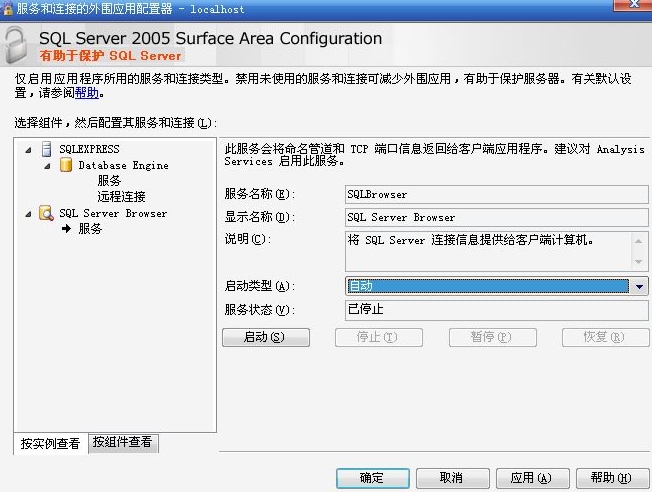Select the SQL Server Browser tree label

coord(113,213)
